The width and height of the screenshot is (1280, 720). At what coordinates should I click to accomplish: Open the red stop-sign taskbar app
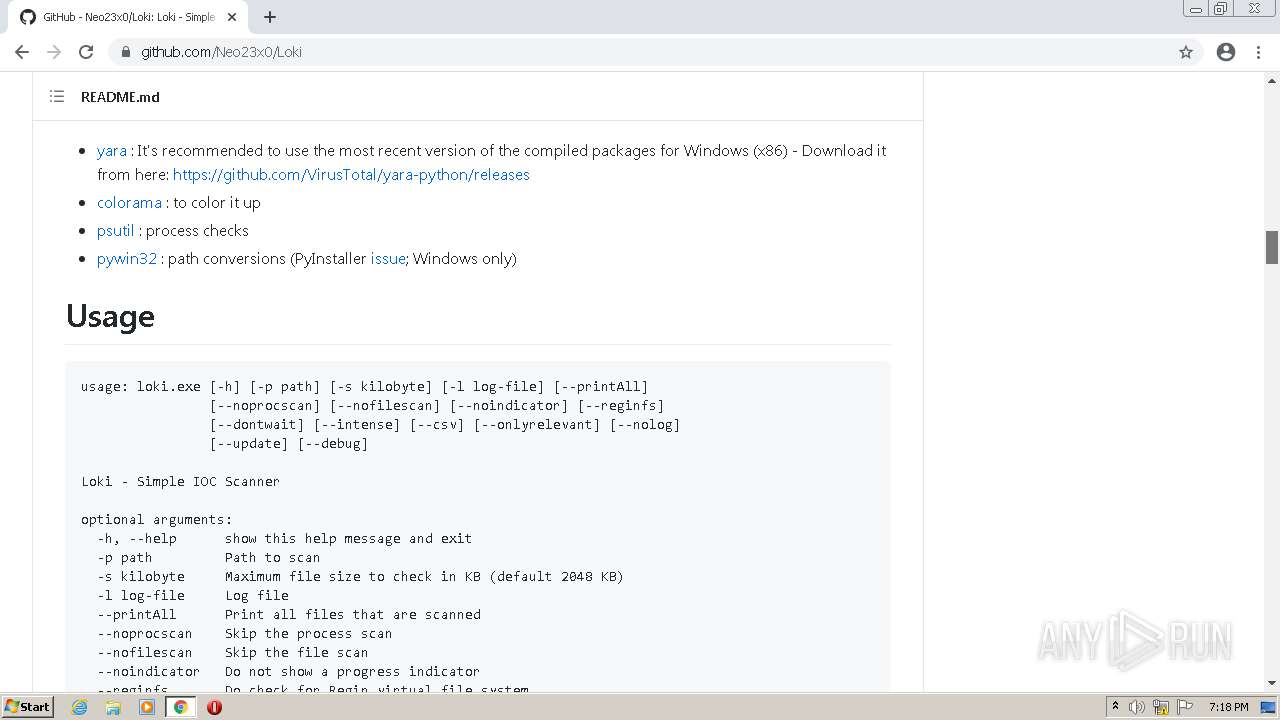click(214, 707)
